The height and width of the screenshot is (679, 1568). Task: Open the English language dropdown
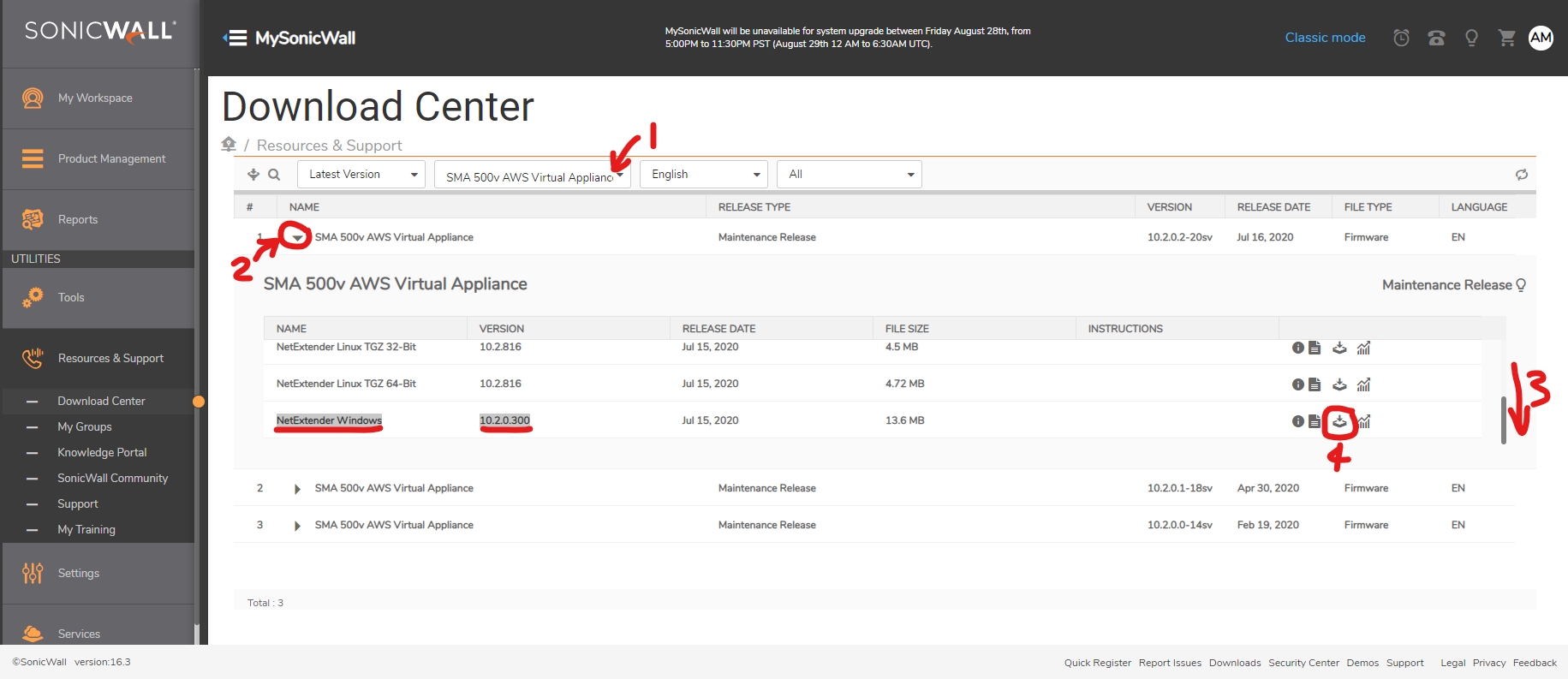(x=704, y=175)
